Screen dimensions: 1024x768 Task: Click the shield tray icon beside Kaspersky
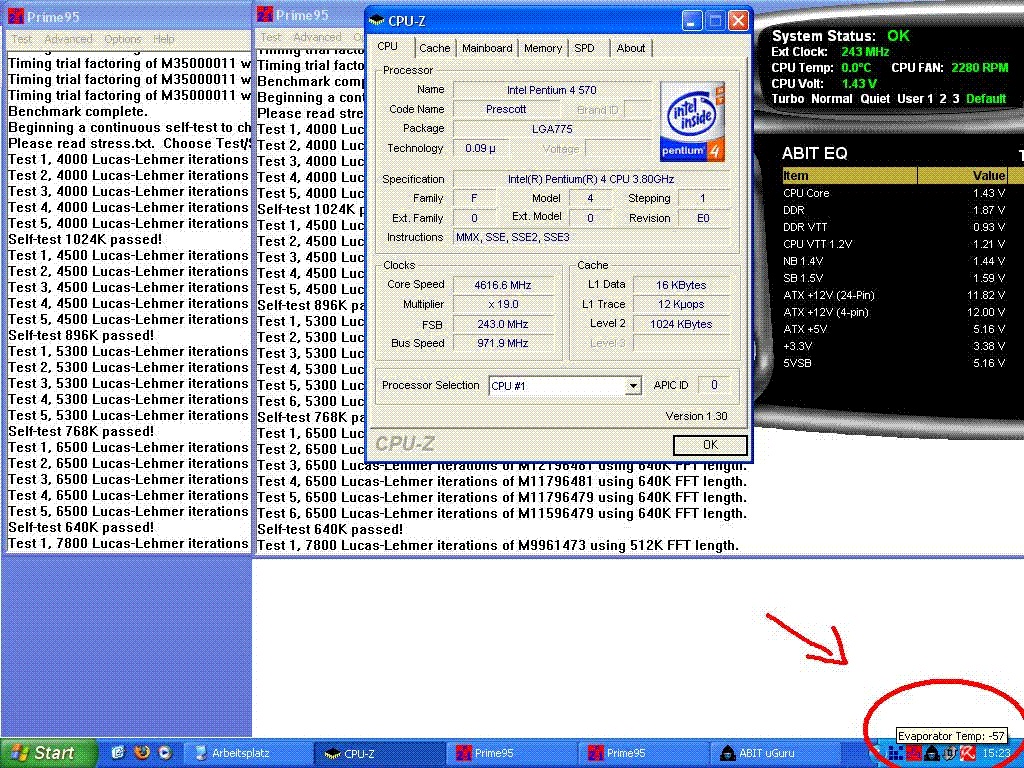pos(950,753)
